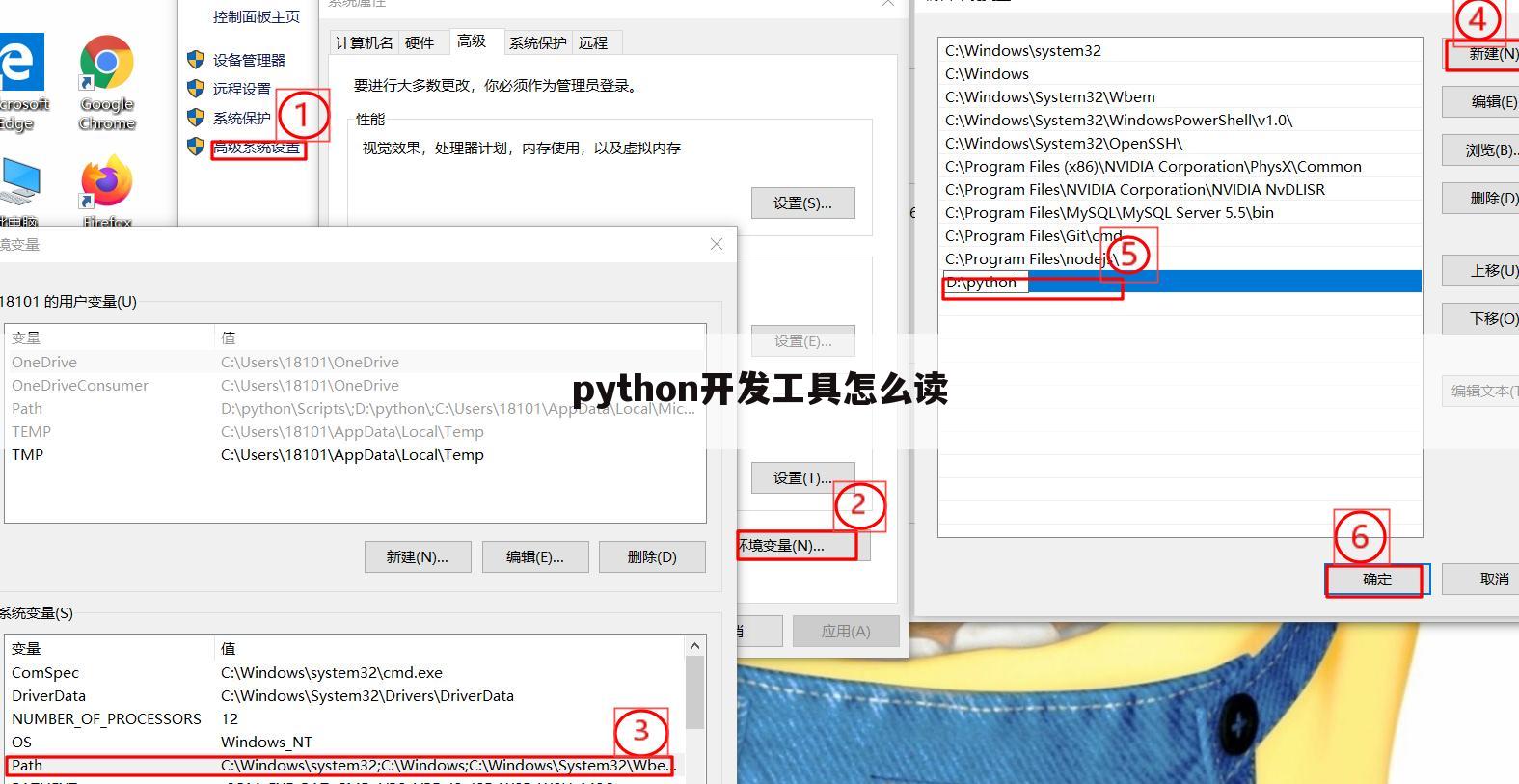The image size is (1519, 784).
Task: Click user variables 编辑(E)... button
Action: (x=535, y=556)
